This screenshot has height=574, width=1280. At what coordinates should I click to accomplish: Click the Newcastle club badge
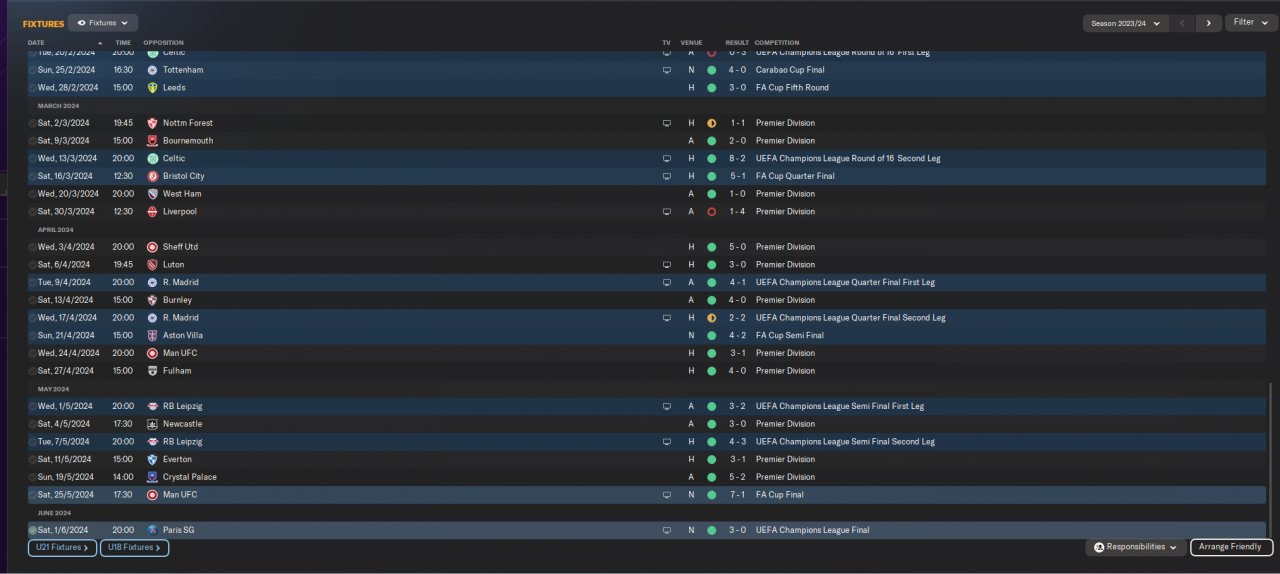[152, 424]
